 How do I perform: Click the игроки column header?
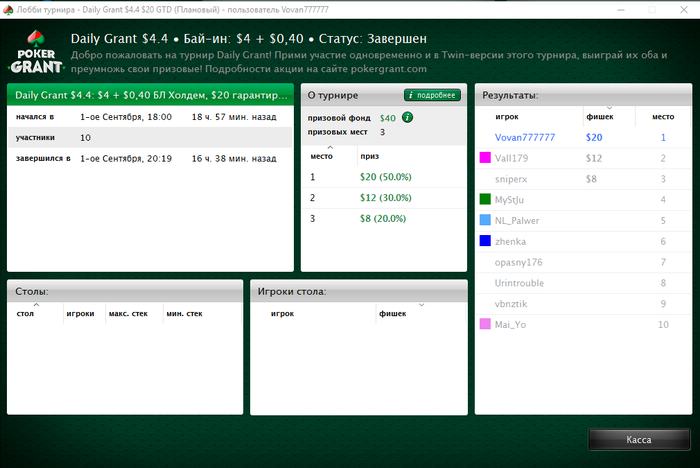pos(80,313)
